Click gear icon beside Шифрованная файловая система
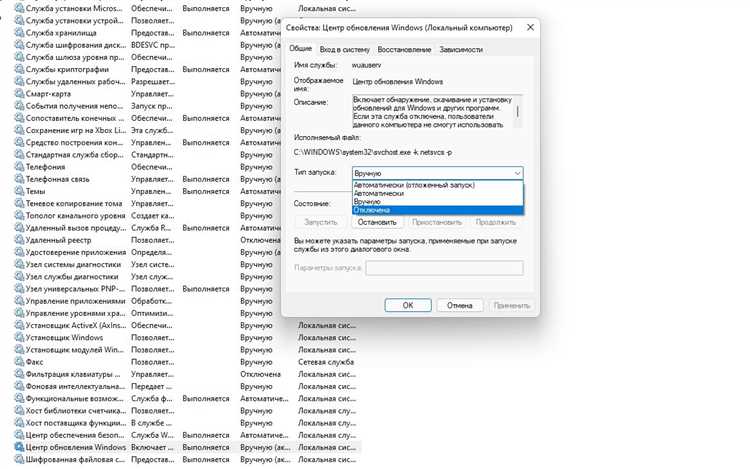Screen dimensions: 750x469 19,459
